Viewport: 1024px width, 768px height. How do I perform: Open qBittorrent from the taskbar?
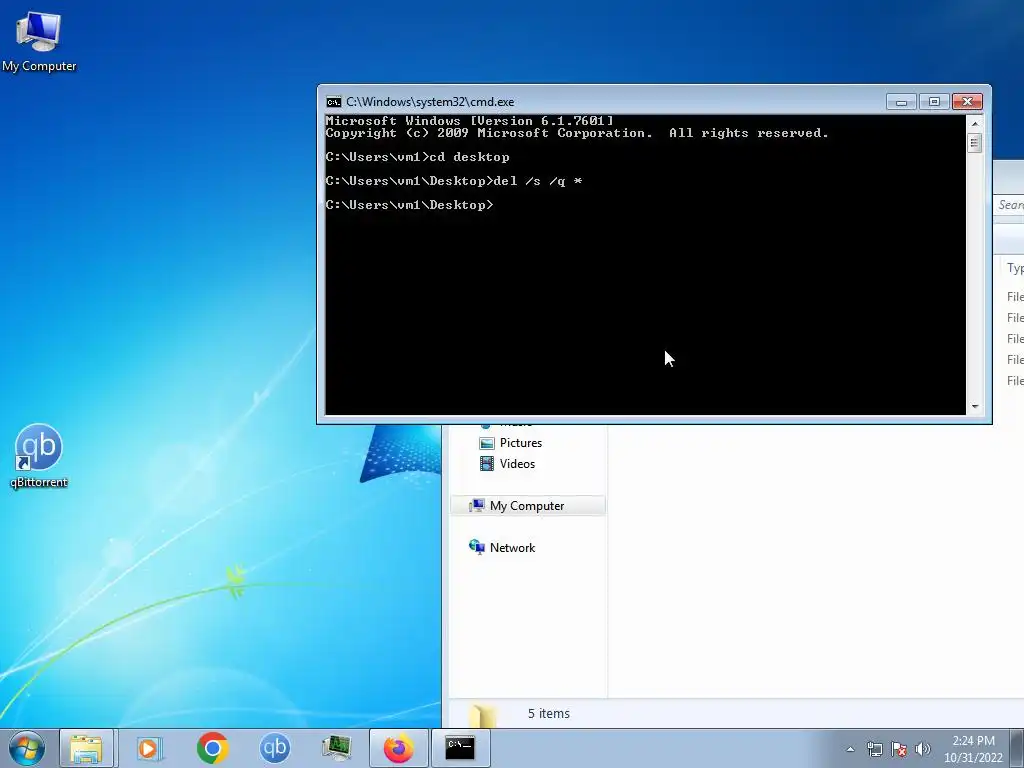click(x=275, y=748)
